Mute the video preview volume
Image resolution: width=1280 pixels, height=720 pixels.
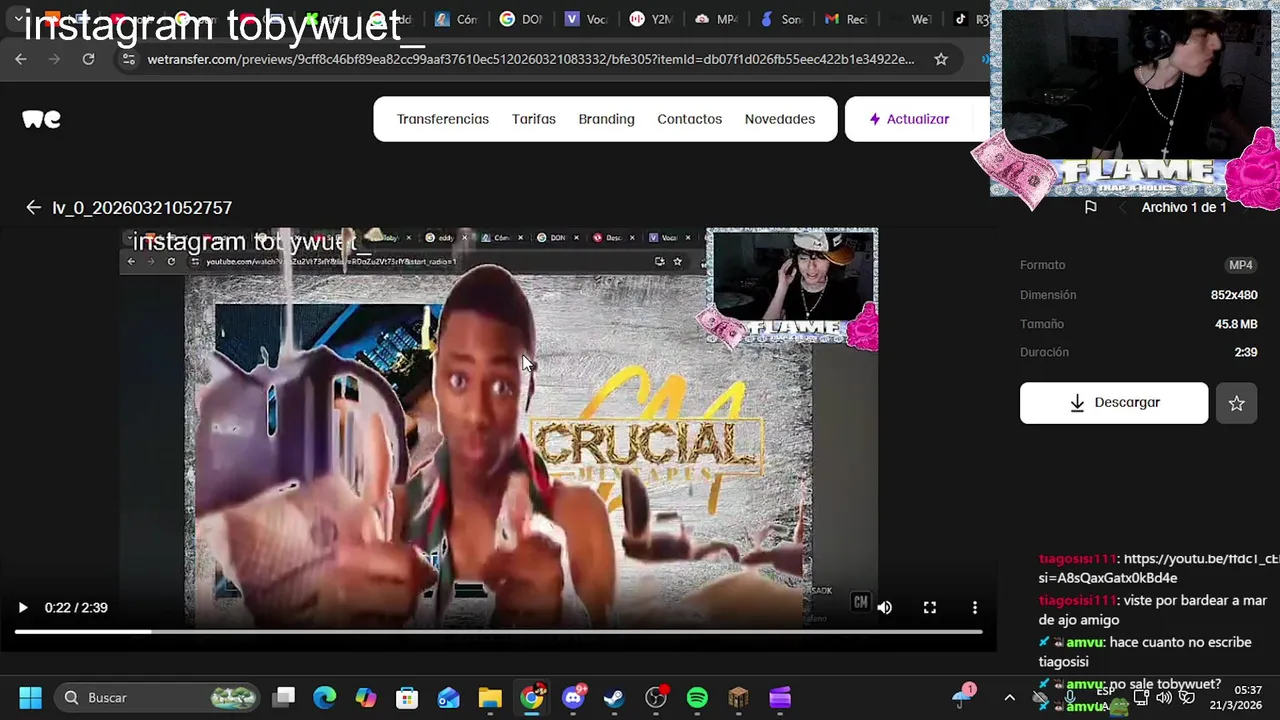pos(884,607)
